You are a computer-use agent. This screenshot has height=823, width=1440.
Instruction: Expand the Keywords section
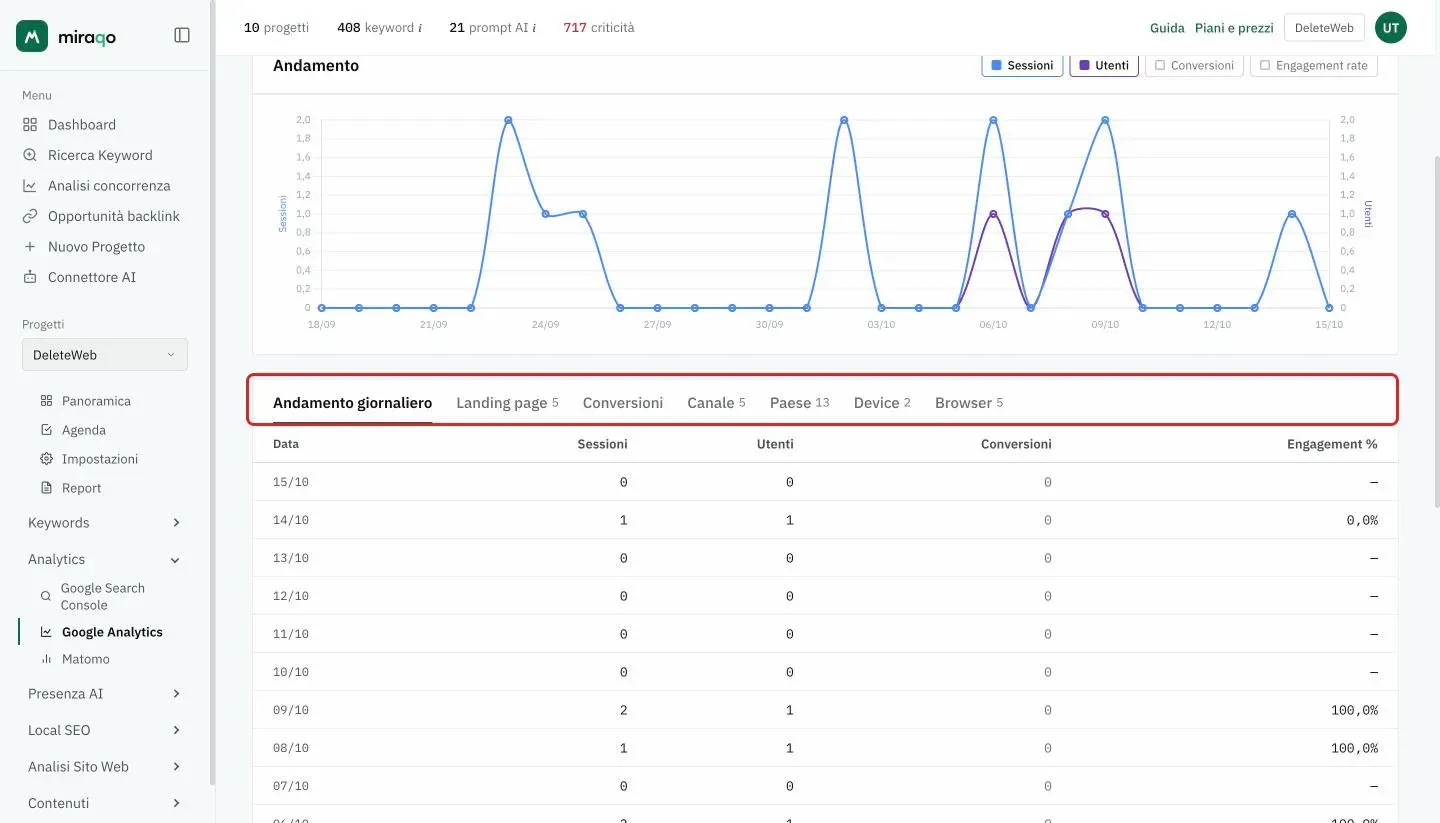click(x=105, y=523)
